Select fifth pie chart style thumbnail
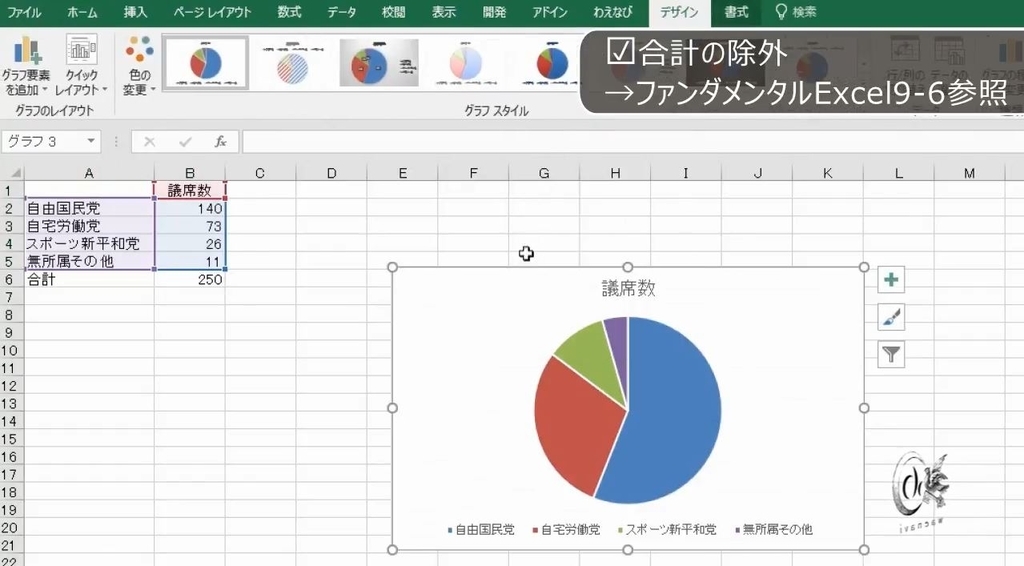The image size is (1024, 566). click(x=550, y=63)
